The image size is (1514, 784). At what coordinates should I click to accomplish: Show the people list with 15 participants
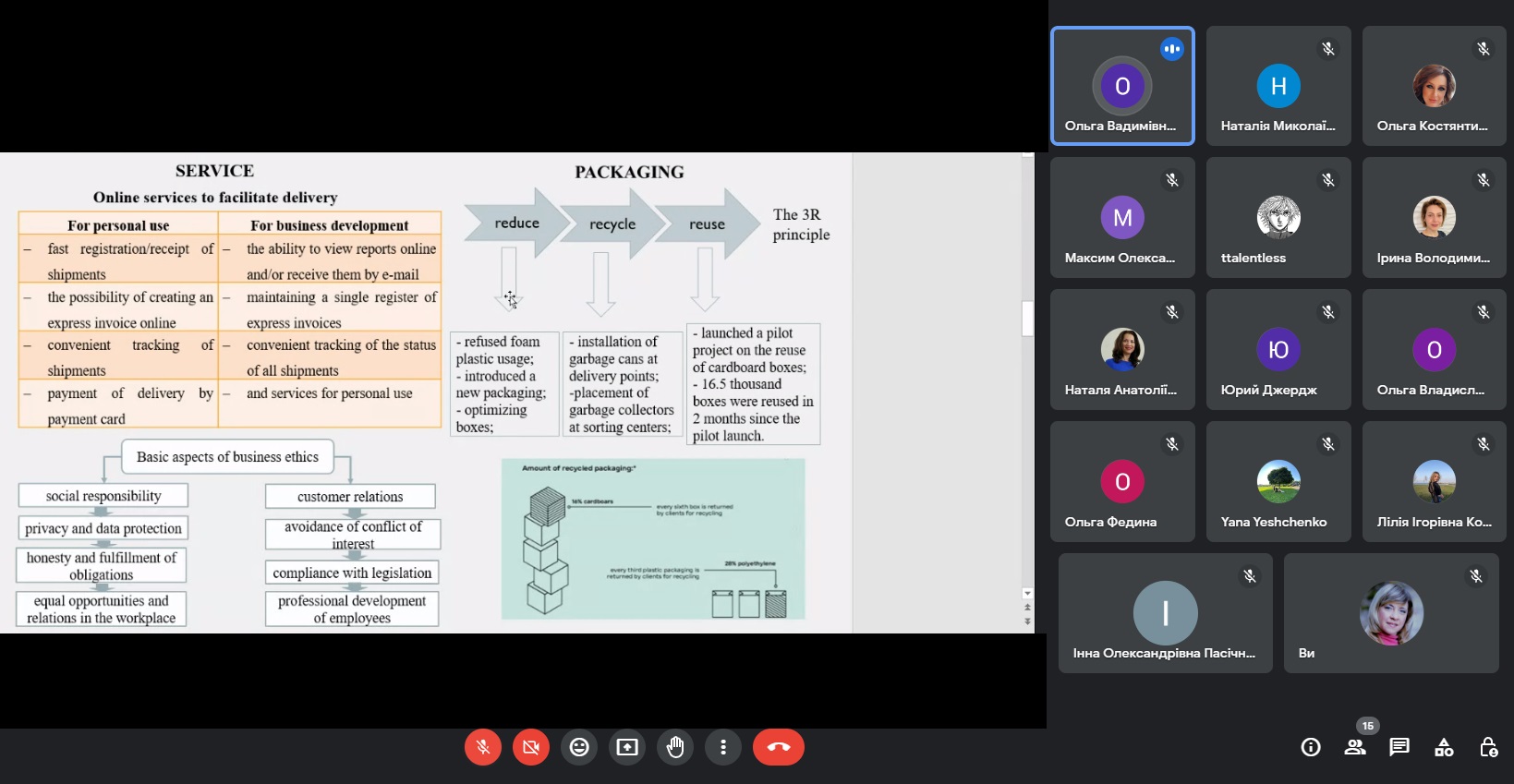(x=1355, y=747)
